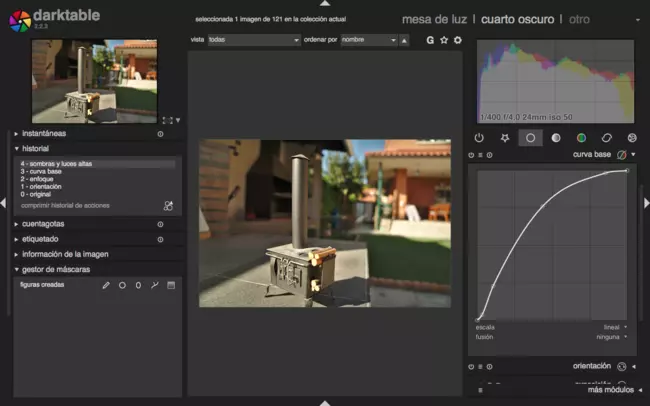Create new style from history icon
The image size is (650, 406).
tap(168, 206)
